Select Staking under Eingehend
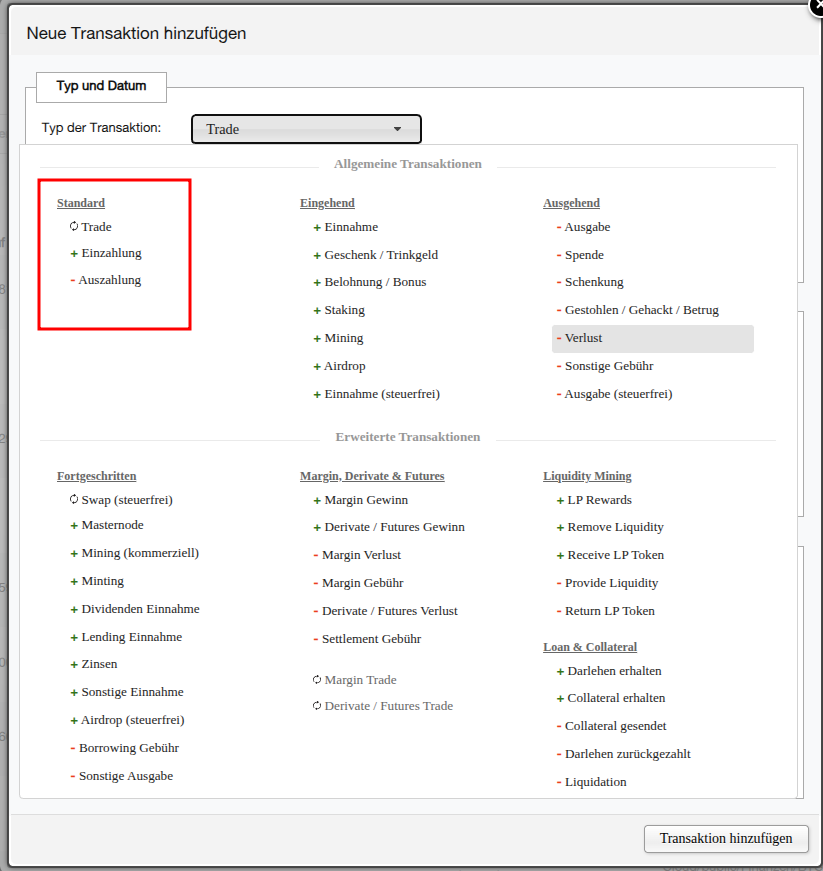Screen dimensions: 823x871 pos(344,310)
